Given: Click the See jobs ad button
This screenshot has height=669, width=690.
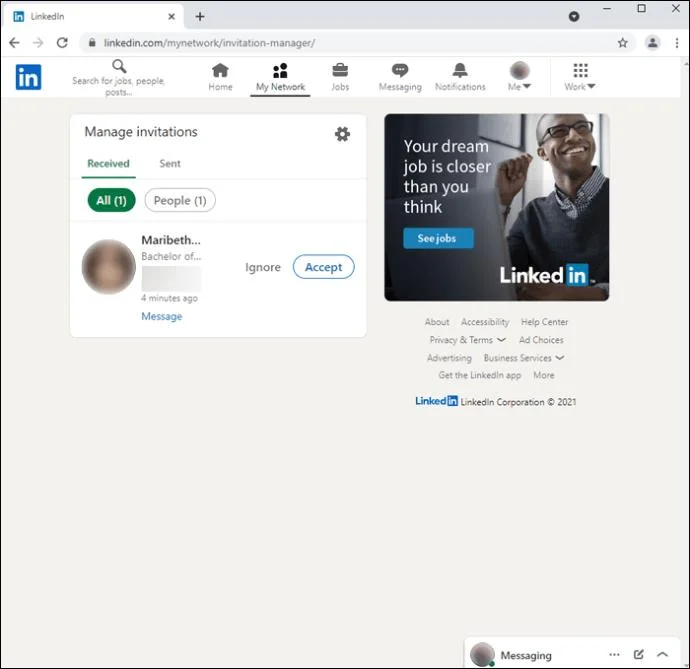Looking at the screenshot, I should click(x=438, y=238).
